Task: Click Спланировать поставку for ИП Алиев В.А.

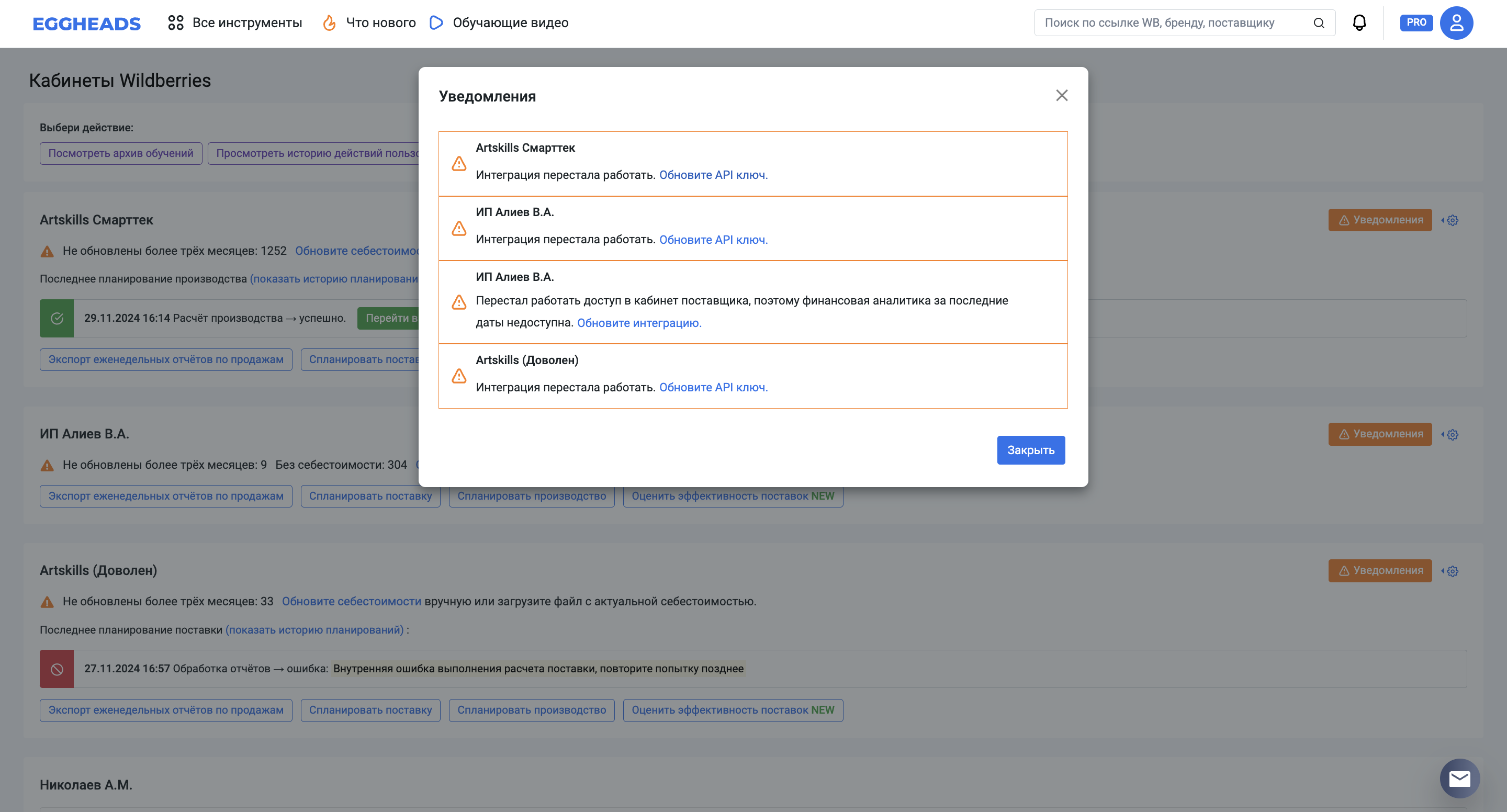Action: tap(370, 496)
